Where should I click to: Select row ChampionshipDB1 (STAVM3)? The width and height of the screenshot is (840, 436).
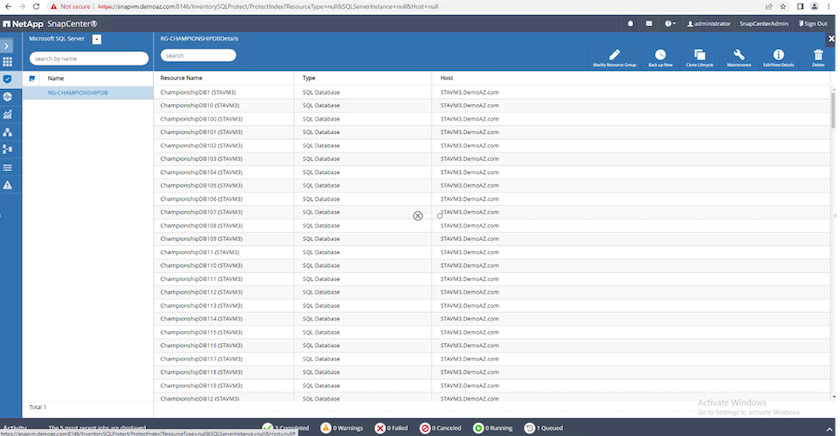click(492, 92)
